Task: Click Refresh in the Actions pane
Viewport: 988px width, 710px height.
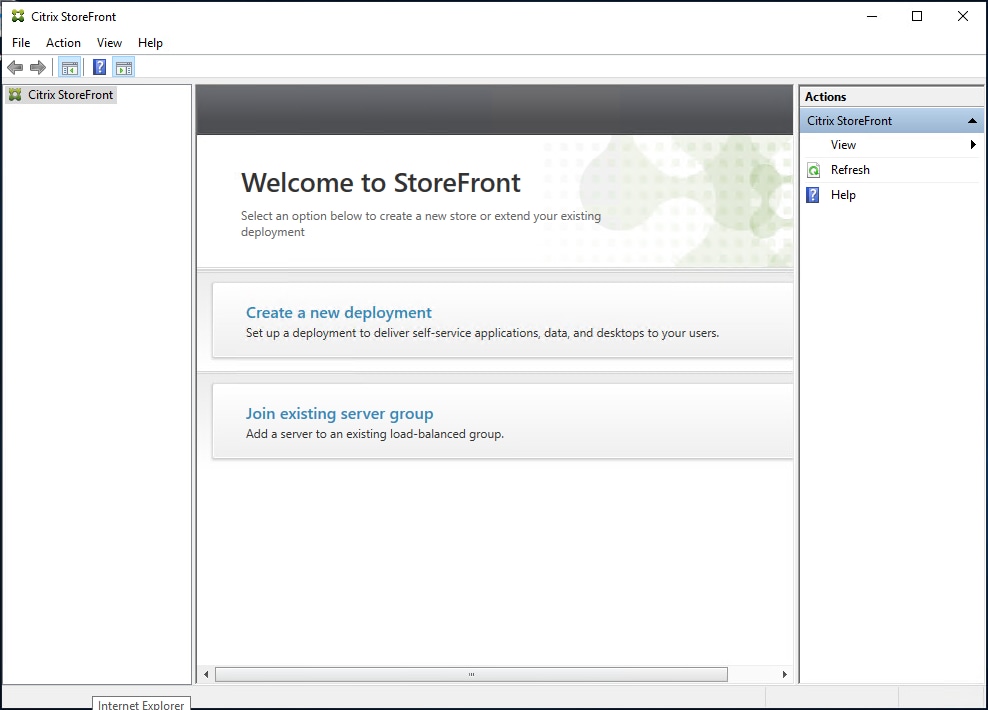Action: (x=852, y=170)
